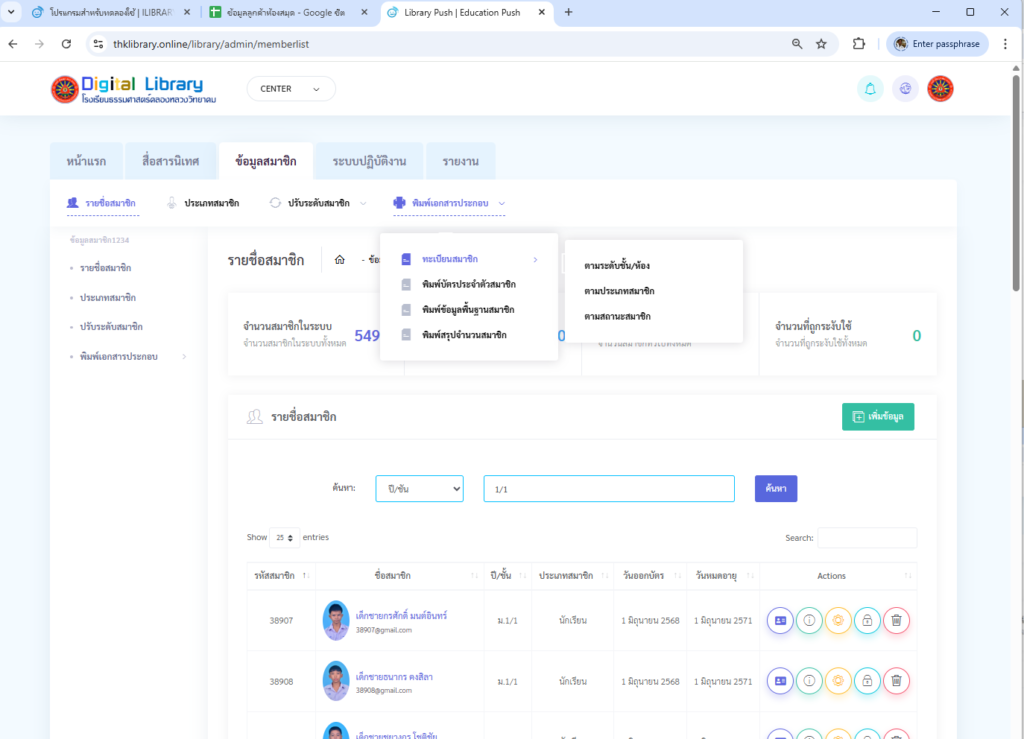Click the notification bell icon

click(x=870, y=89)
